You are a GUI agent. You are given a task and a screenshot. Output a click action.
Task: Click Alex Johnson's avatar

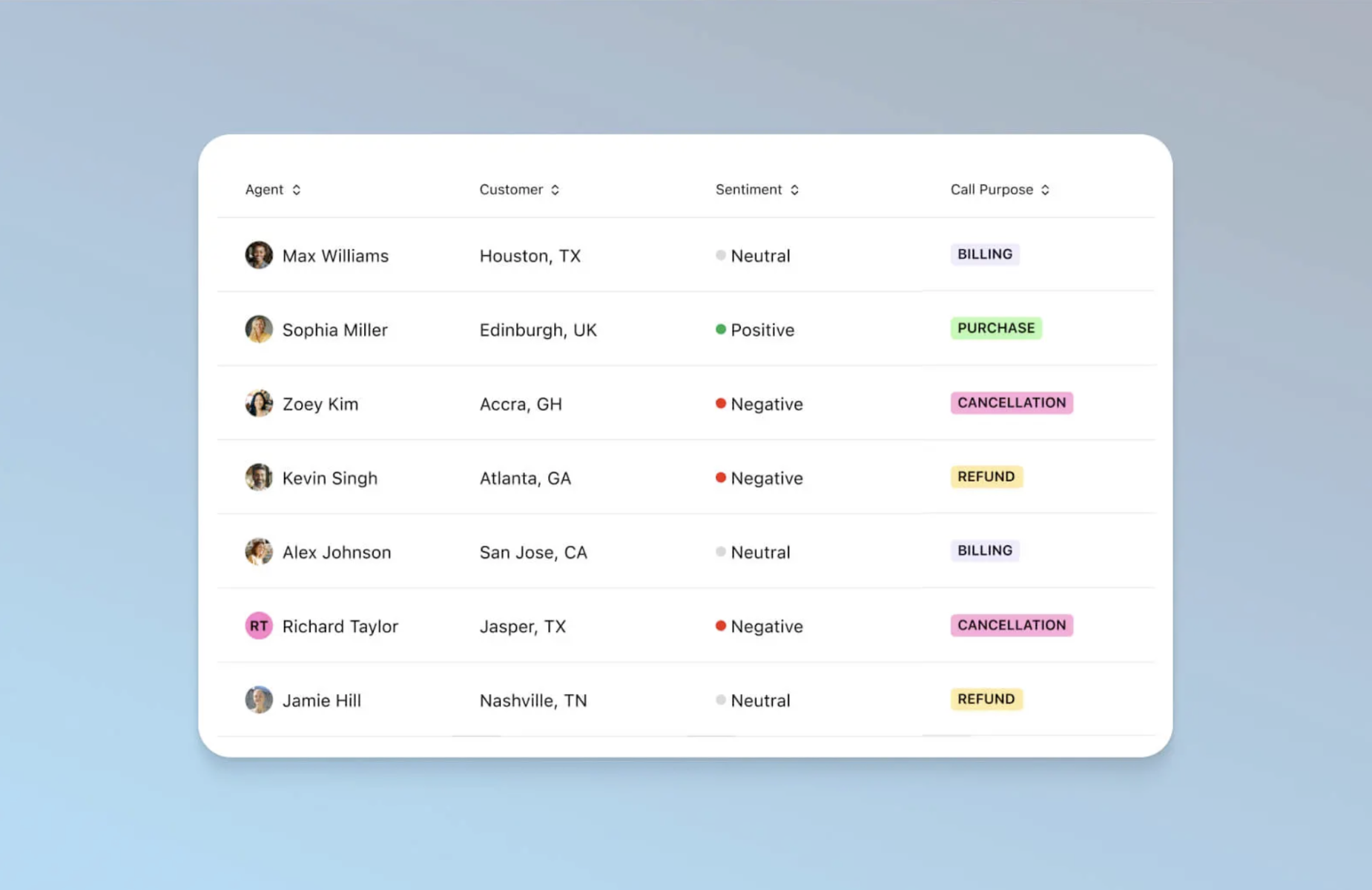[258, 552]
